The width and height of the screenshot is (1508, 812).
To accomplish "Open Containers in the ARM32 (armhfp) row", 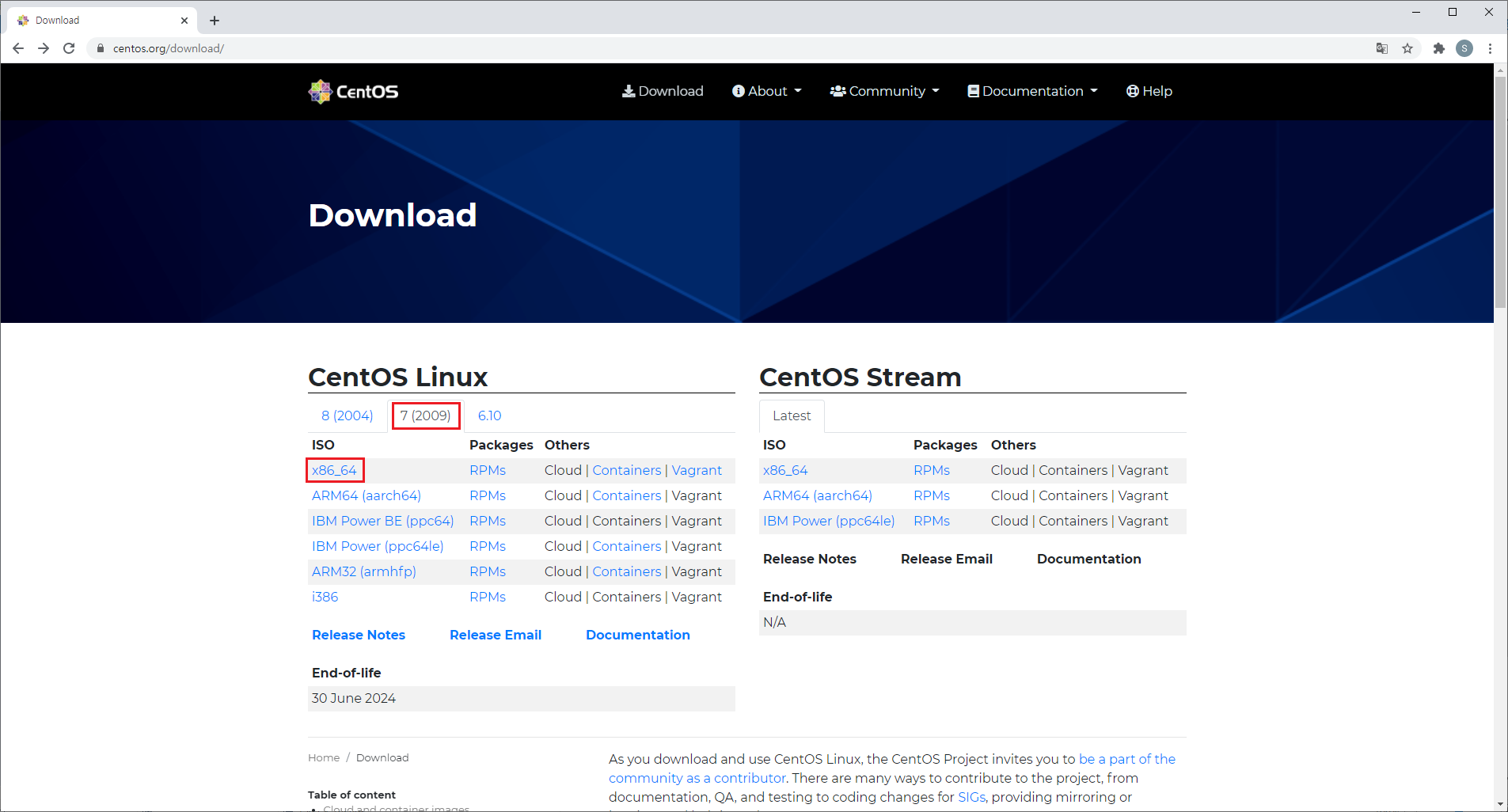I will (627, 571).
